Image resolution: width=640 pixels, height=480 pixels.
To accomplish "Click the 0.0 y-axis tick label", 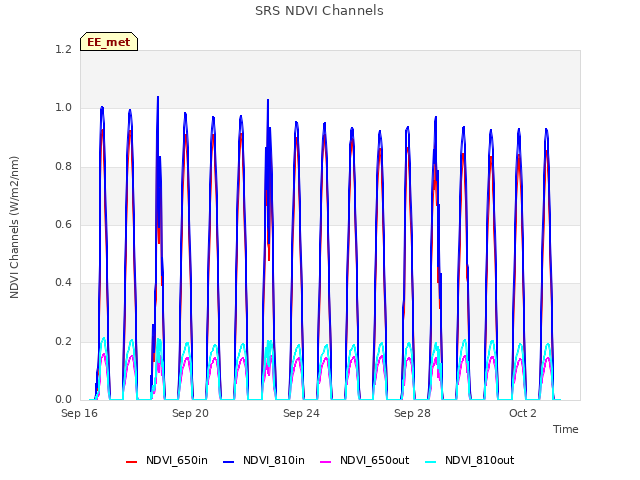I will tap(63, 399).
